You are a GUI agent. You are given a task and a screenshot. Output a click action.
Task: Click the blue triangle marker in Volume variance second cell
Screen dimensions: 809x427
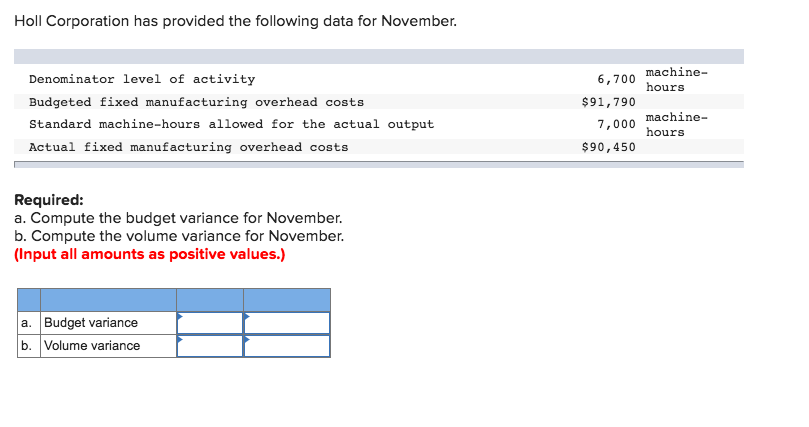click(247, 339)
